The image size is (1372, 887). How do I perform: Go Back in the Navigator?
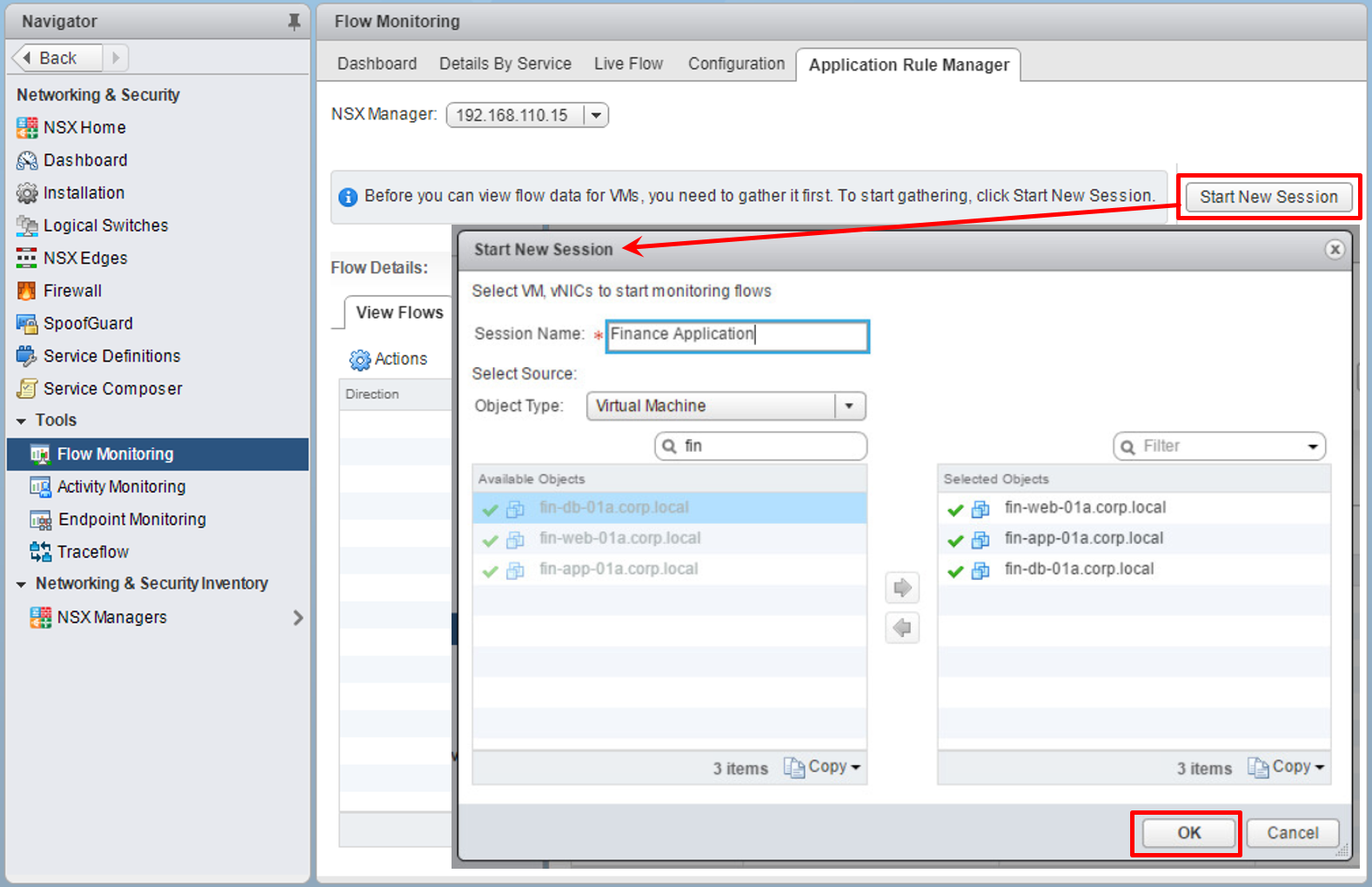click(57, 58)
